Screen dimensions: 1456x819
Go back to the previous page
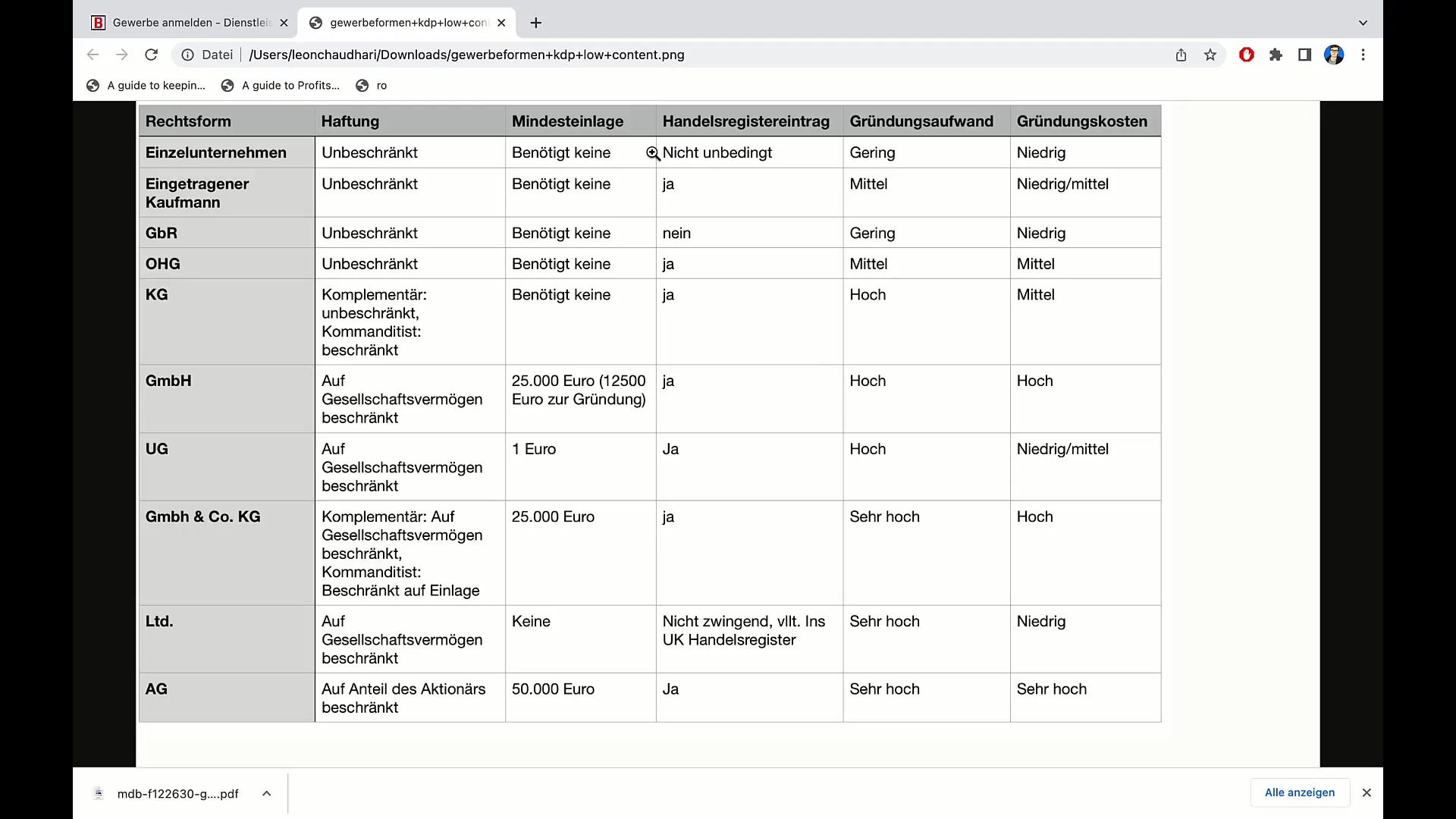coord(93,55)
